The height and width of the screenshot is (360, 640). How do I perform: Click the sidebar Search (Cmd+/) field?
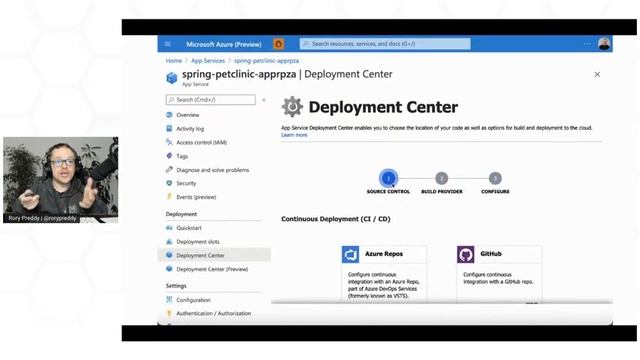click(211, 100)
